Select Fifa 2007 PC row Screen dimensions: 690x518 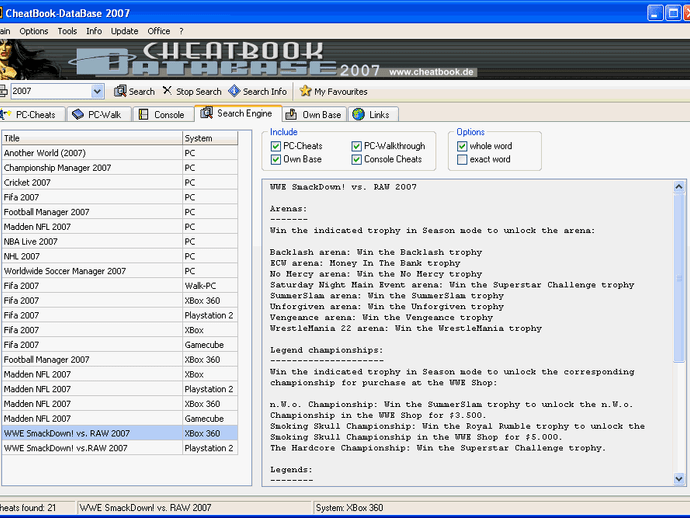(120, 197)
